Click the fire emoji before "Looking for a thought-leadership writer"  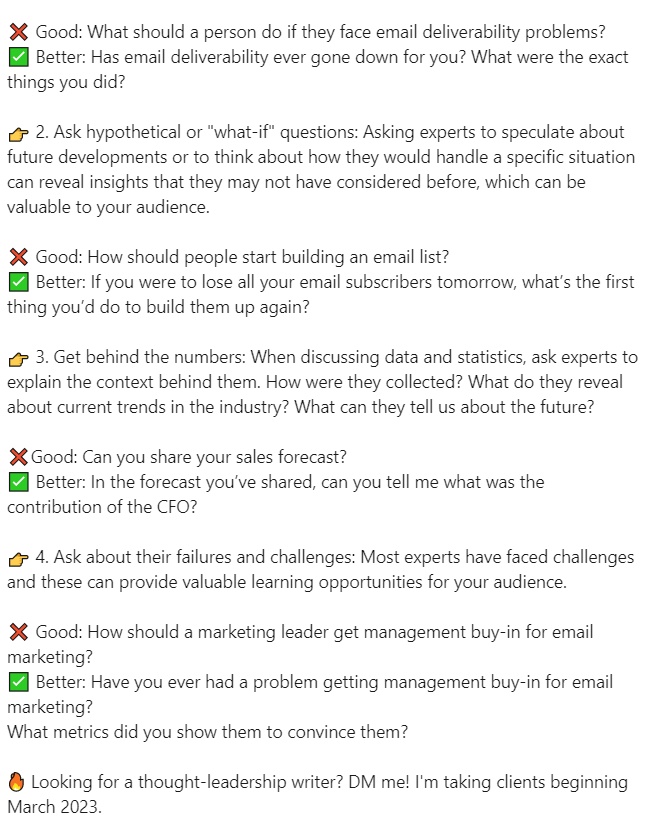(x=16, y=782)
